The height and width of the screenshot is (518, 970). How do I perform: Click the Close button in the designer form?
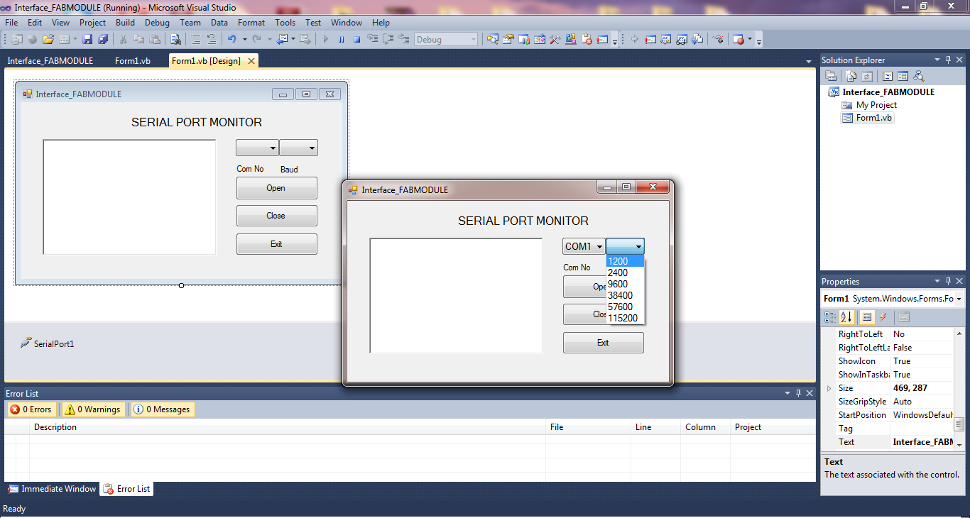277,216
